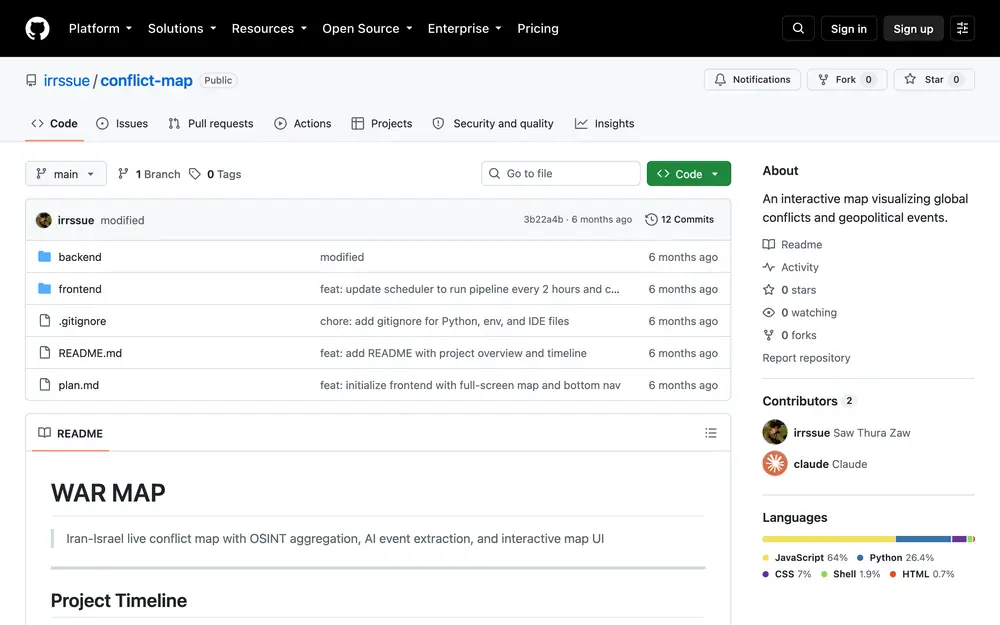
Task: Open the README outline list icon
Action: (x=710, y=433)
